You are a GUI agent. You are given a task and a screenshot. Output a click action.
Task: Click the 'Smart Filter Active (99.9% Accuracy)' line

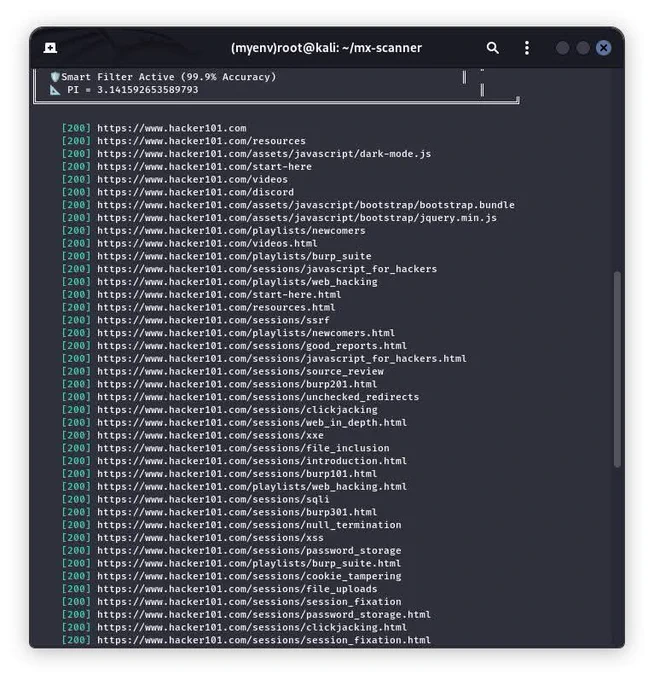click(164, 77)
